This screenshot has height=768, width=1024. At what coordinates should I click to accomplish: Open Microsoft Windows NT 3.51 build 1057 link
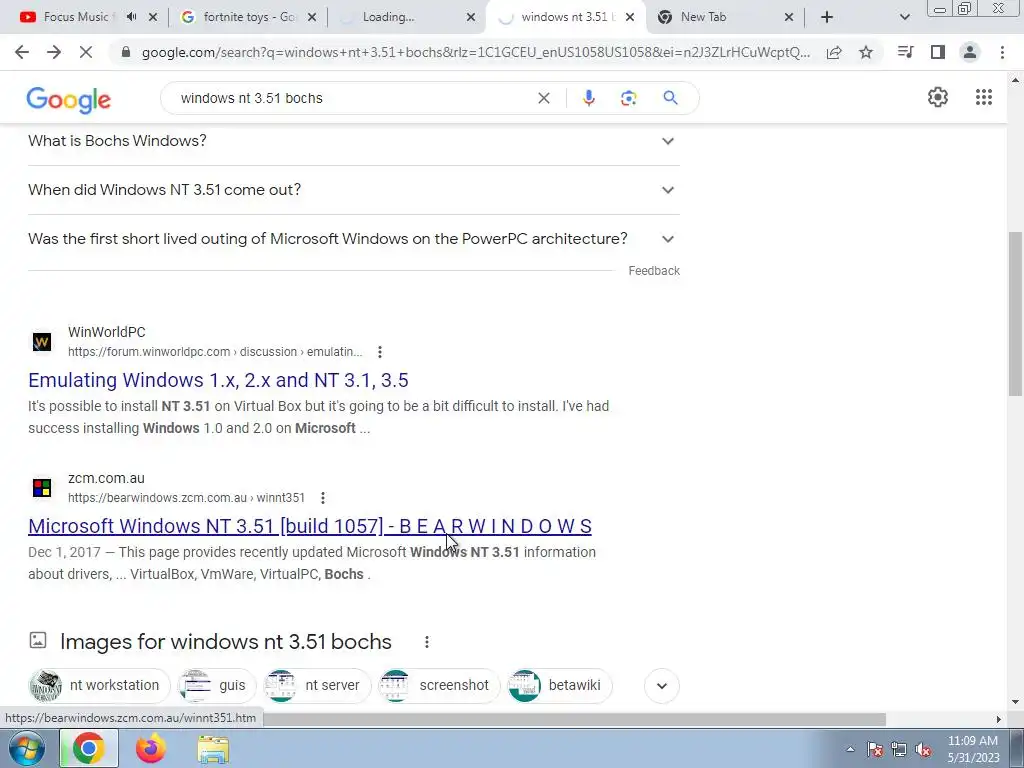[310, 526]
